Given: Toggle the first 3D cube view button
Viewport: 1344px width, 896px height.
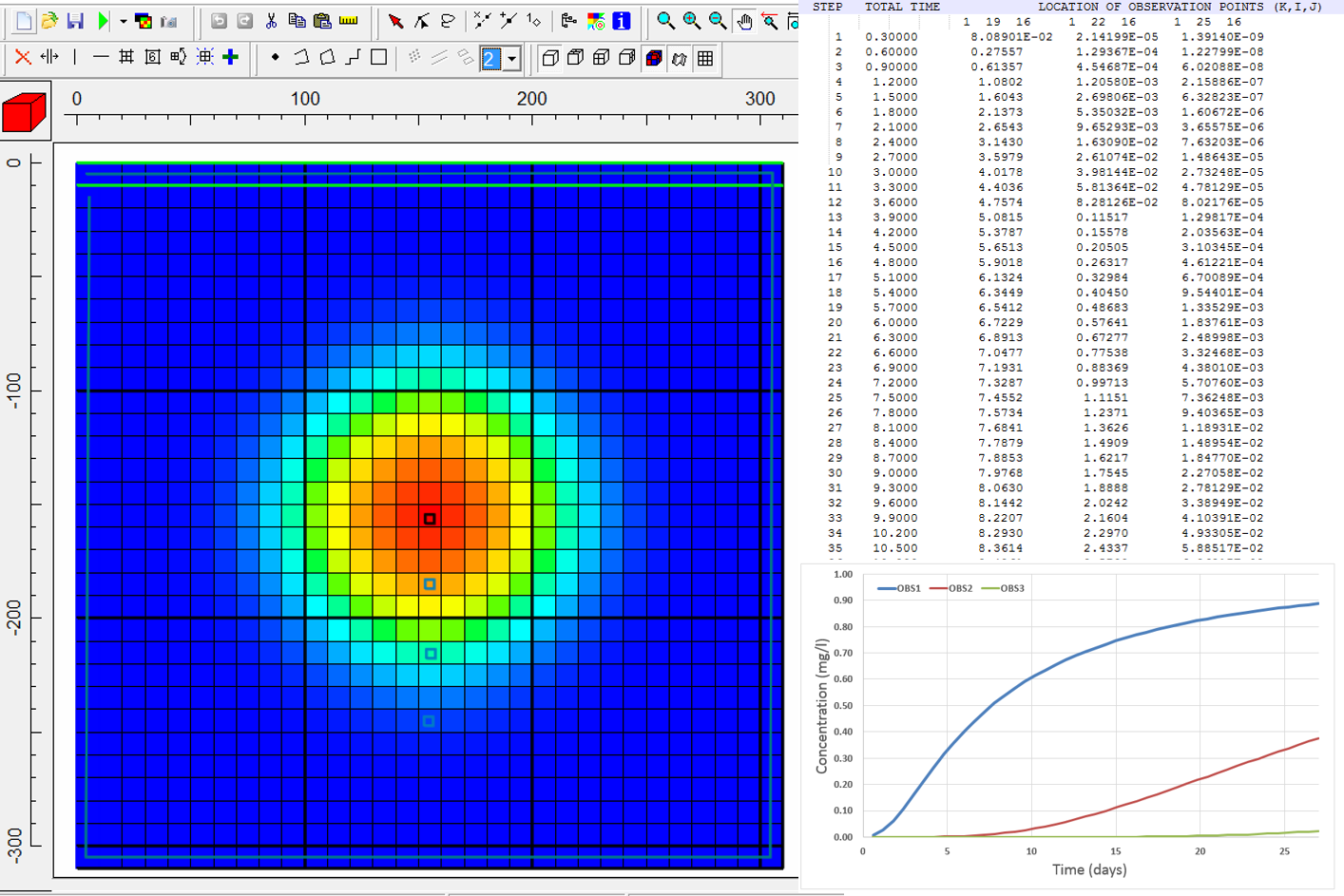Looking at the screenshot, I should (x=549, y=58).
